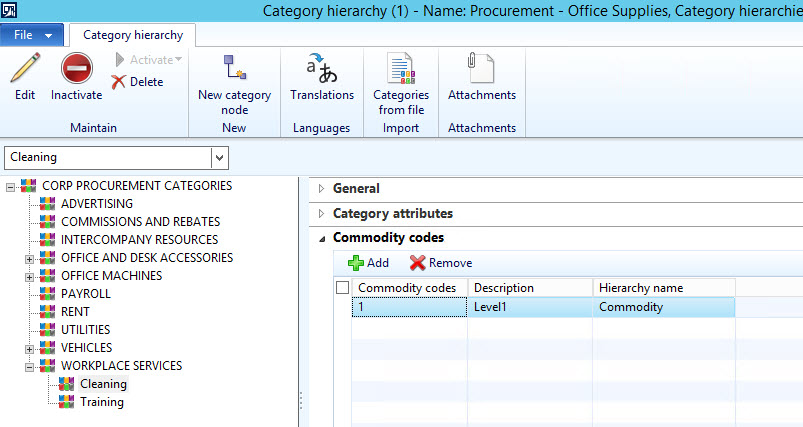The width and height of the screenshot is (803, 427).
Task: Open the Cleaning category dropdown
Action: (220, 158)
